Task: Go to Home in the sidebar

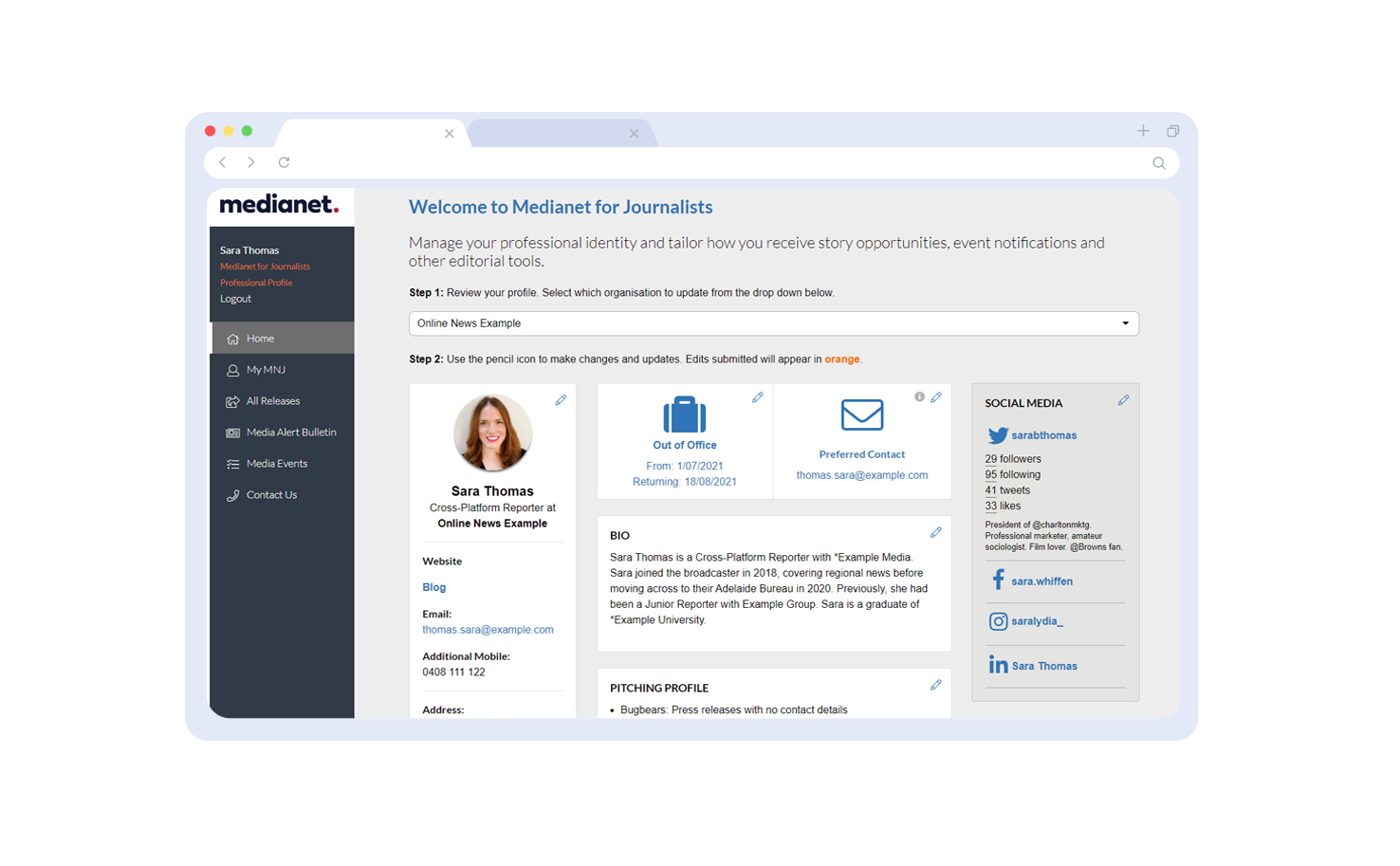Action: [282, 339]
